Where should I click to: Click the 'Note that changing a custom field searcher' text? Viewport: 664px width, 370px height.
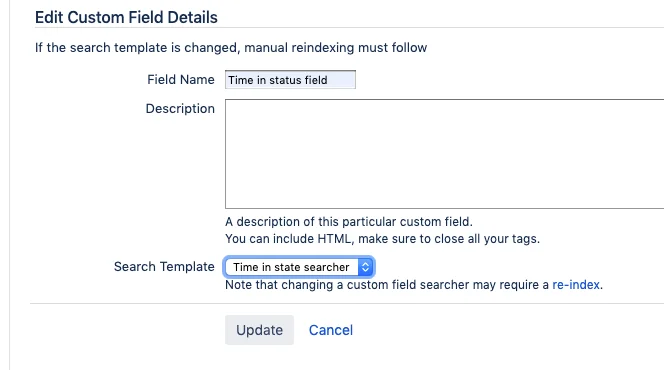pyautogui.click(x=387, y=285)
